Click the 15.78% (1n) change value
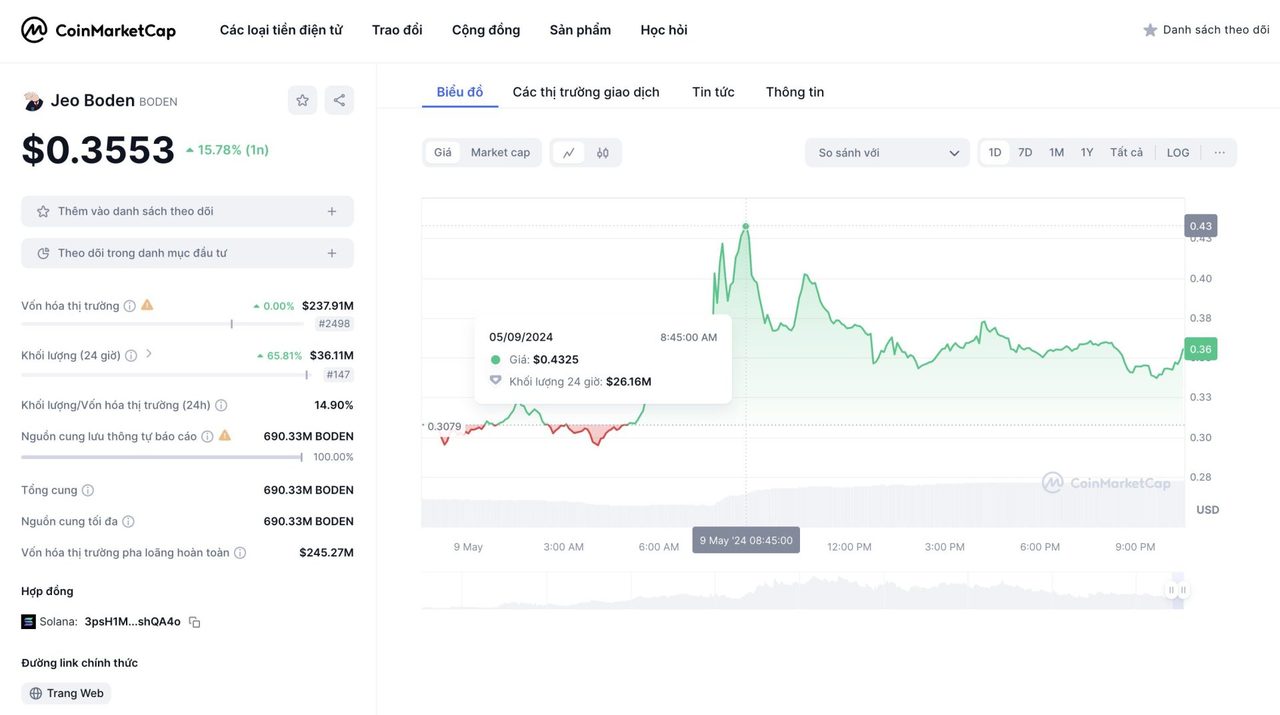This screenshot has width=1280, height=715. pyautogui.click(x=227, y=150)
